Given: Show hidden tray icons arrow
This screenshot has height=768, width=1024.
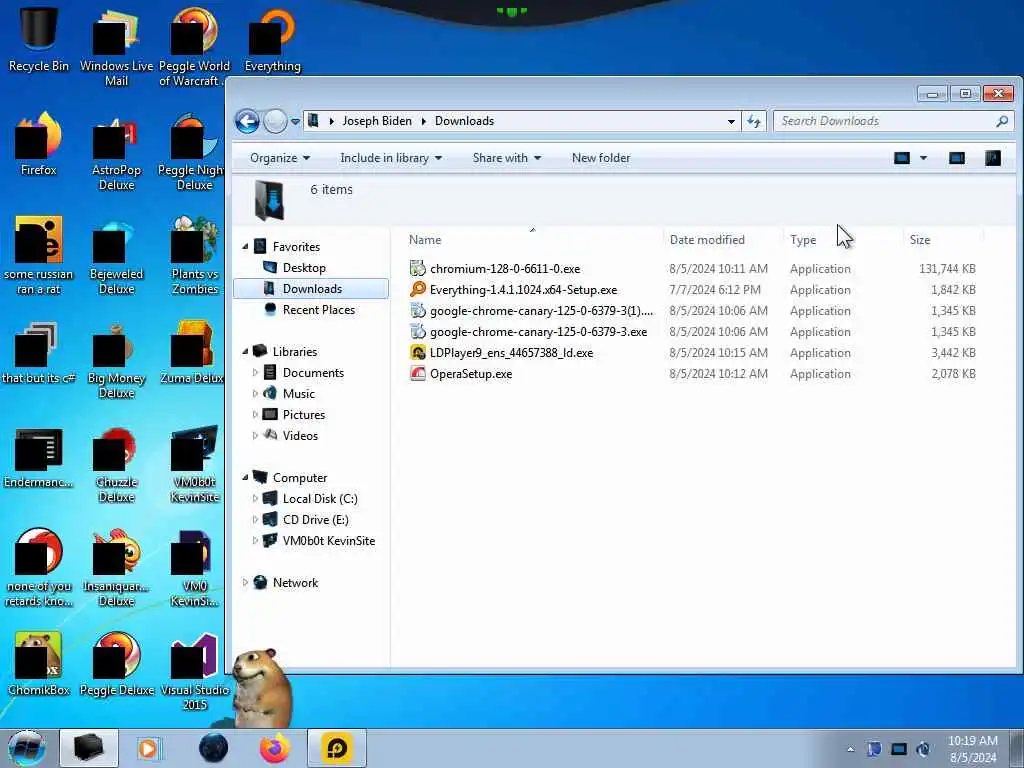Looking at the screenshot, I should [x=850, y=749].
